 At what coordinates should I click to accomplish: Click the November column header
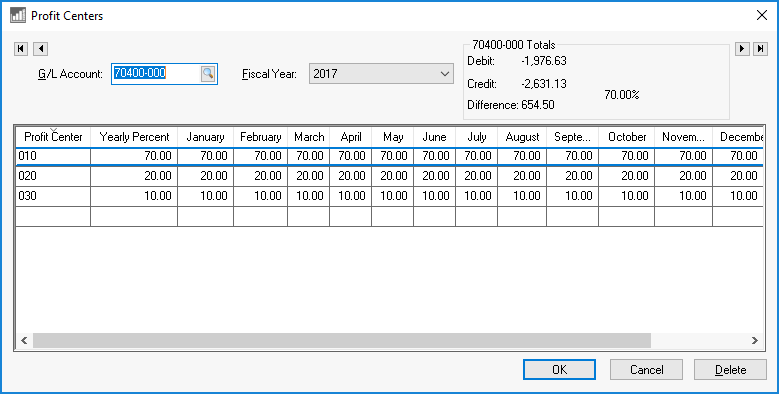tap(684, 137)
